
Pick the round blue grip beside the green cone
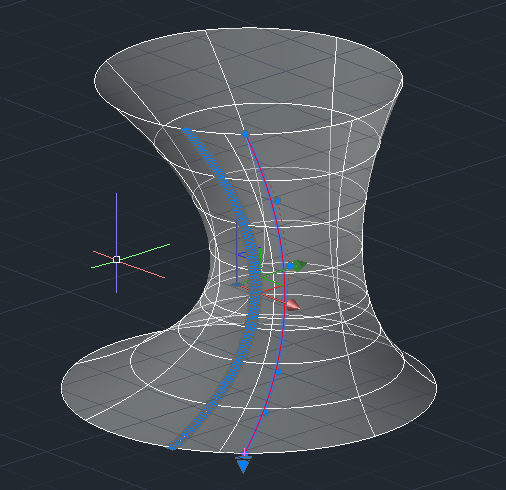coord(290,266)
